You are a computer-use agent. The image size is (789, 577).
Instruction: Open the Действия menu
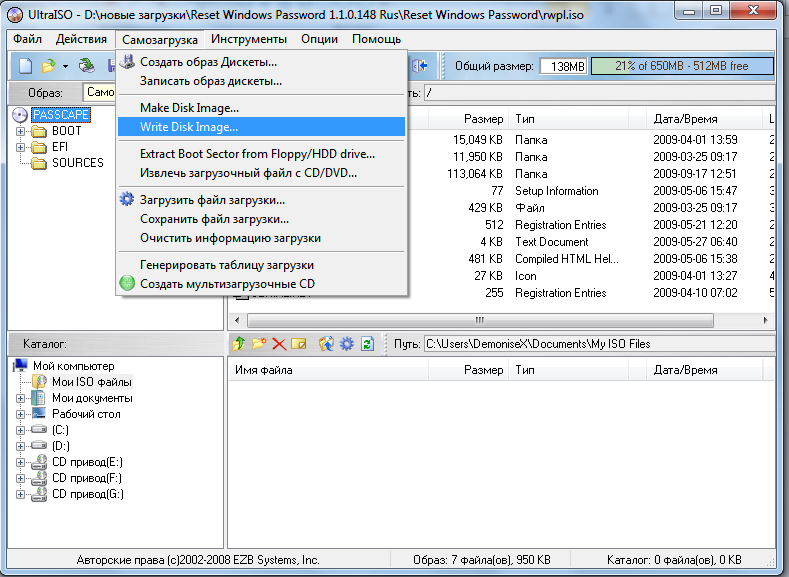82,39
